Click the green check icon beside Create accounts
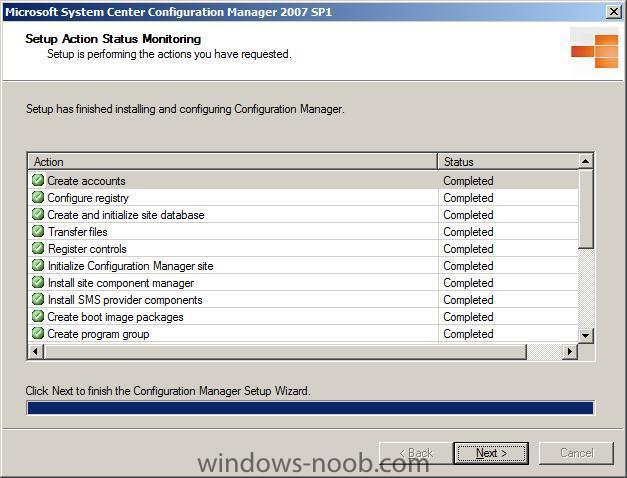This screenshot has height=478, width=627. [x=38, y=180]
